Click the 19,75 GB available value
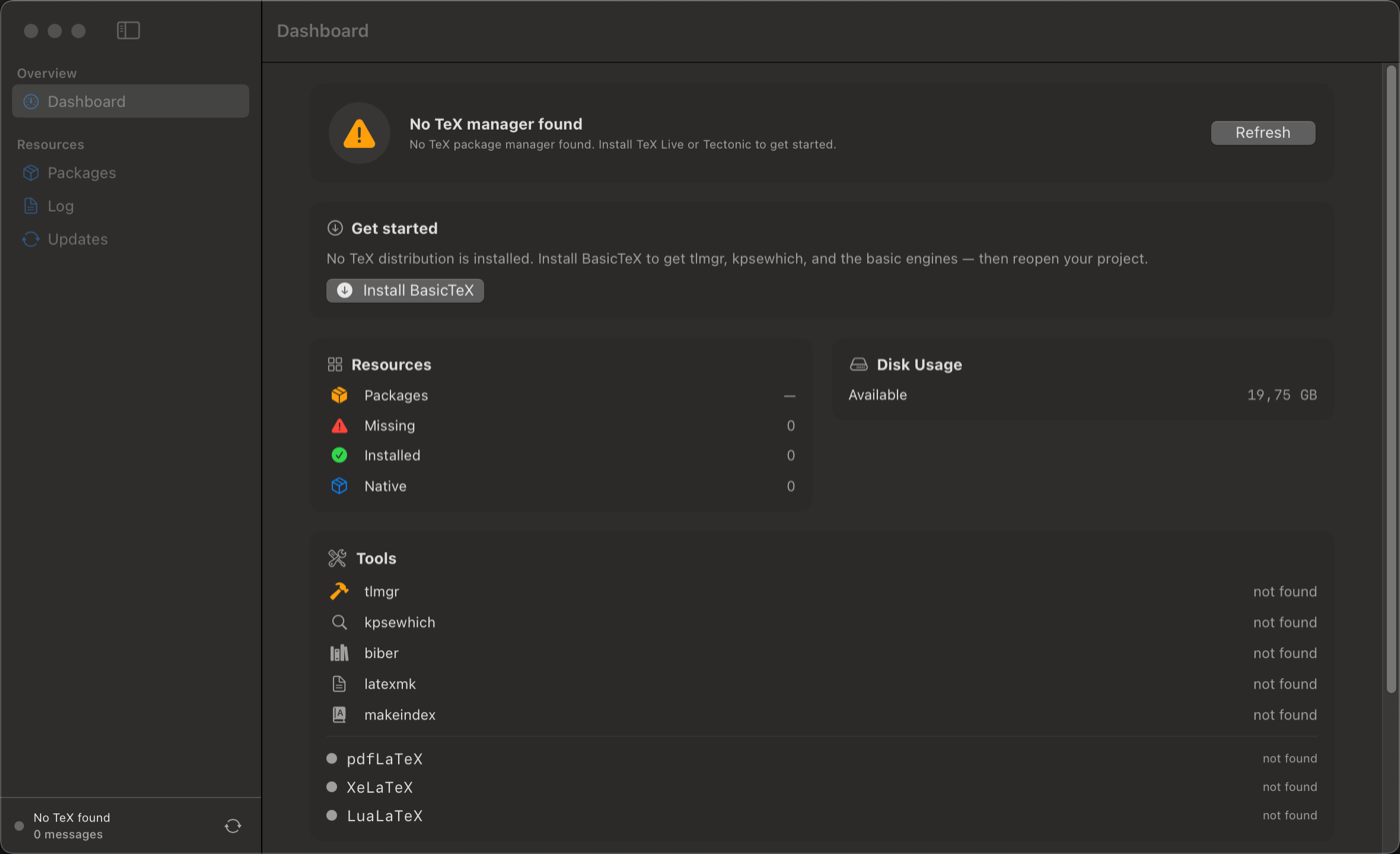1400x854 pixels. (1282, 395)
